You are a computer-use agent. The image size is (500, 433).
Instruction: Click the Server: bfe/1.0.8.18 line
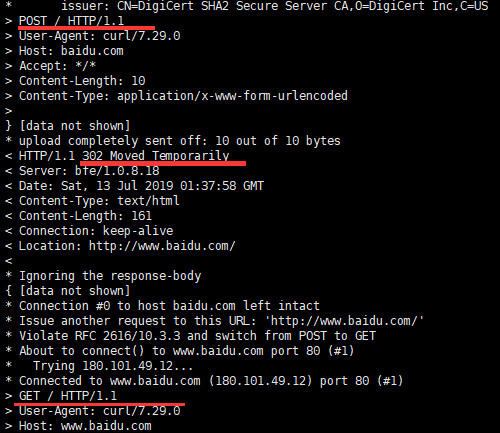point(89,171)
